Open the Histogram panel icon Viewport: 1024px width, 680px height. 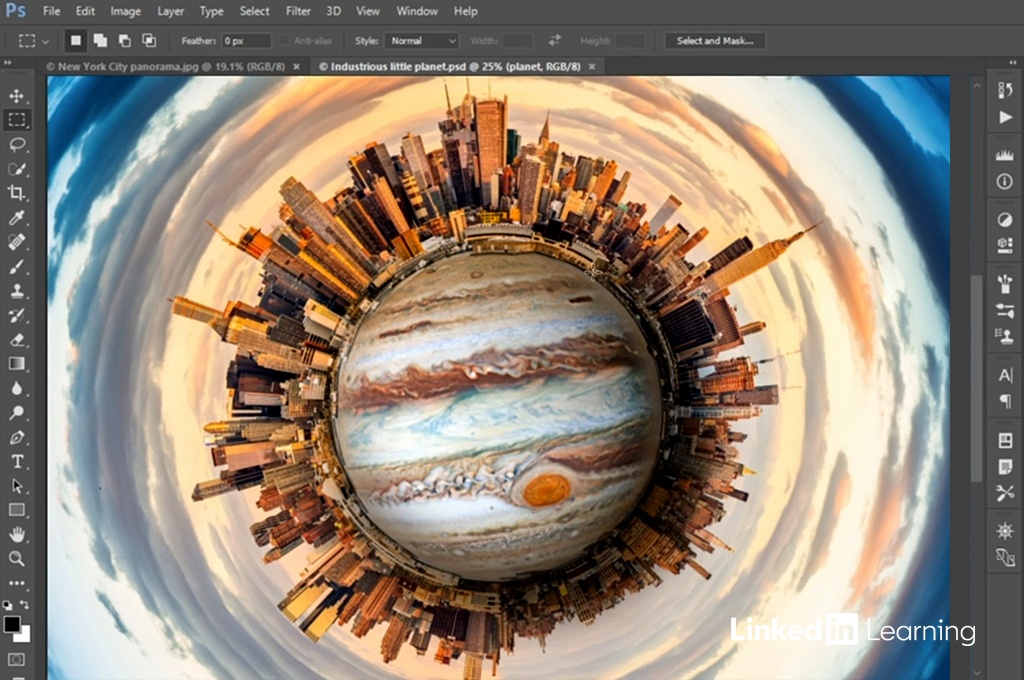pos(1005,156)
